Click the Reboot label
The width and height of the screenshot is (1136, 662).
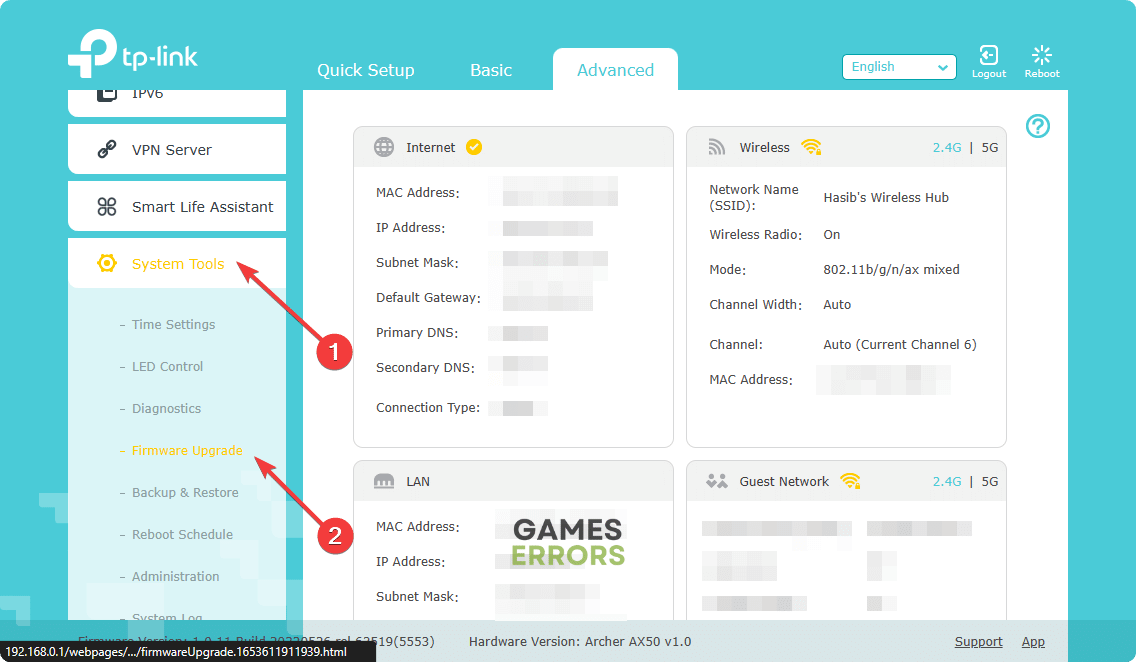coord(1042,74)
